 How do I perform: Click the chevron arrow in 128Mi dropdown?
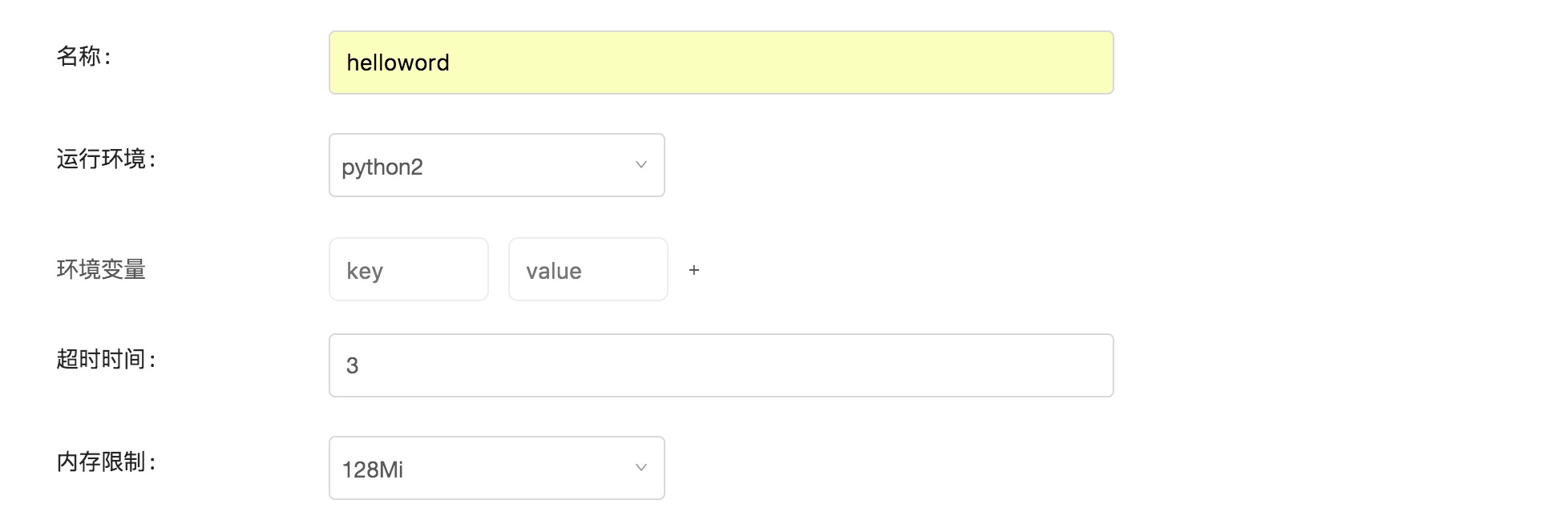[641, 468]
